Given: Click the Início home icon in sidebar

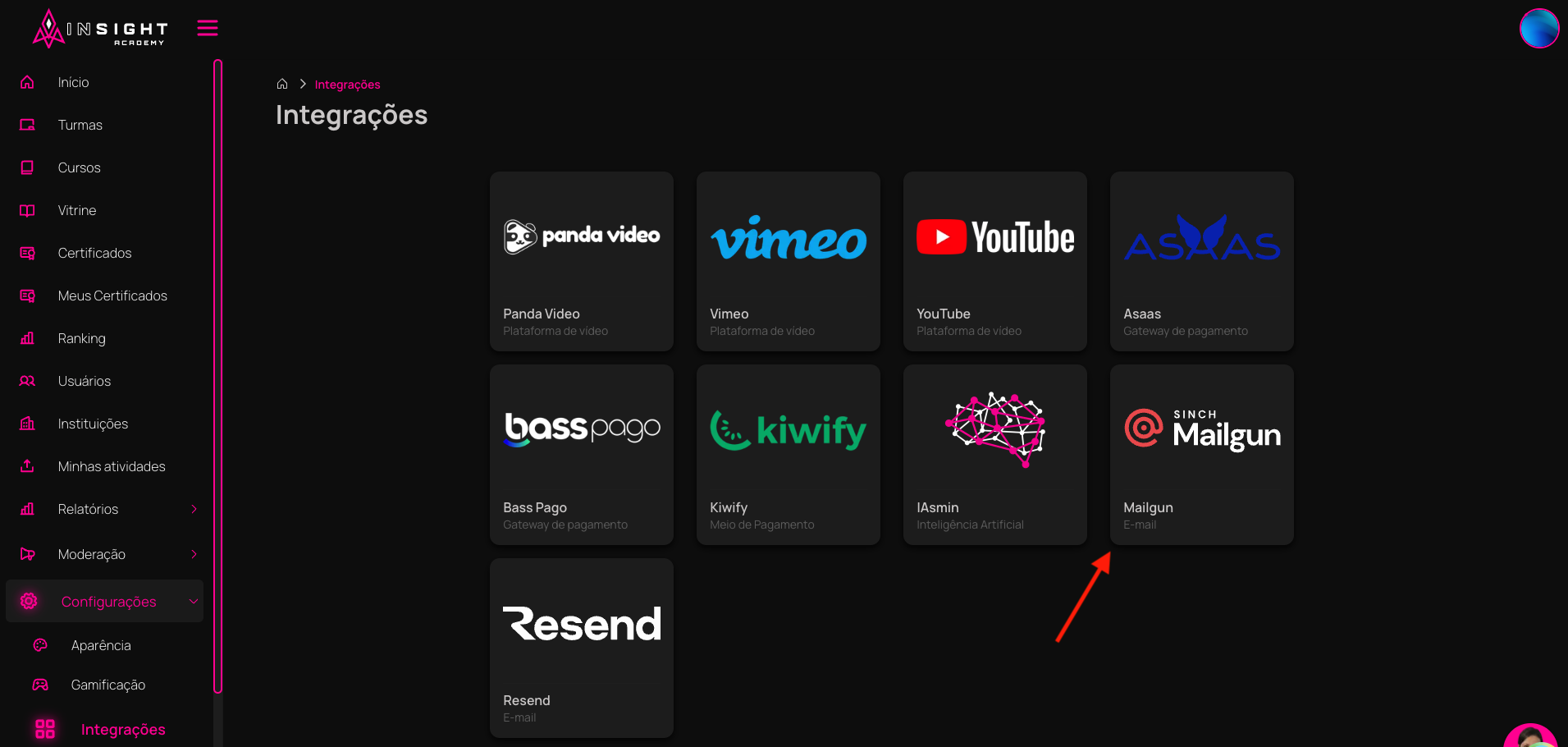Looking at the screenshot, I should tap(27, 82).
